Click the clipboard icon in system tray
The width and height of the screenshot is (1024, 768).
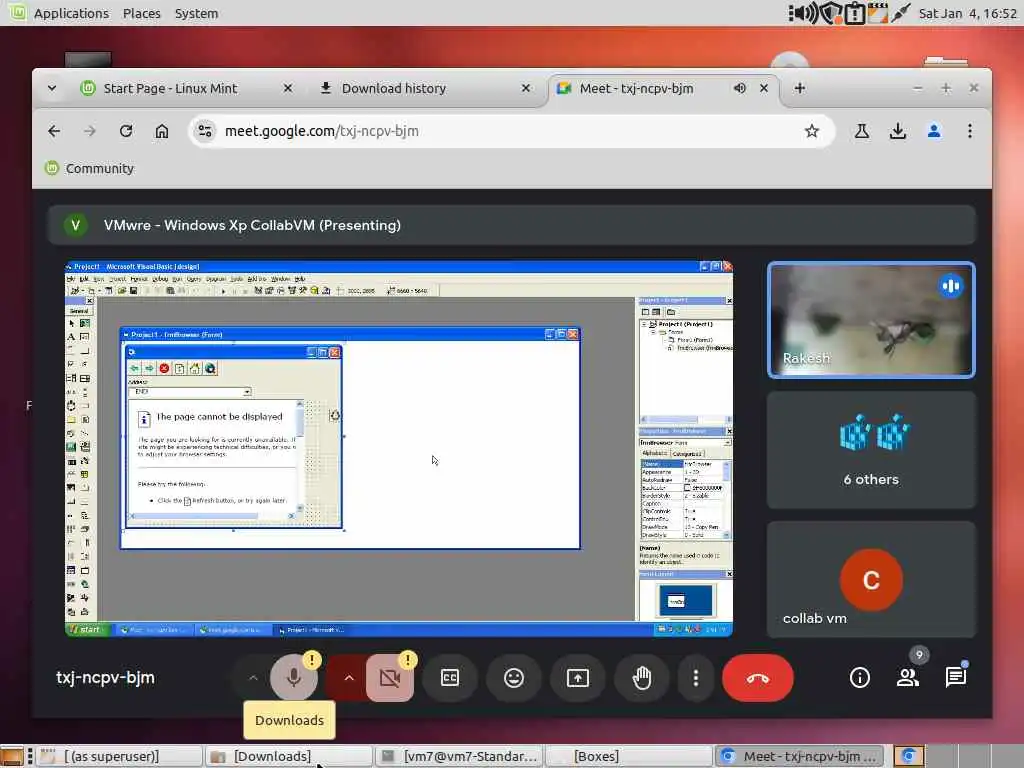(x=854, y=13)
